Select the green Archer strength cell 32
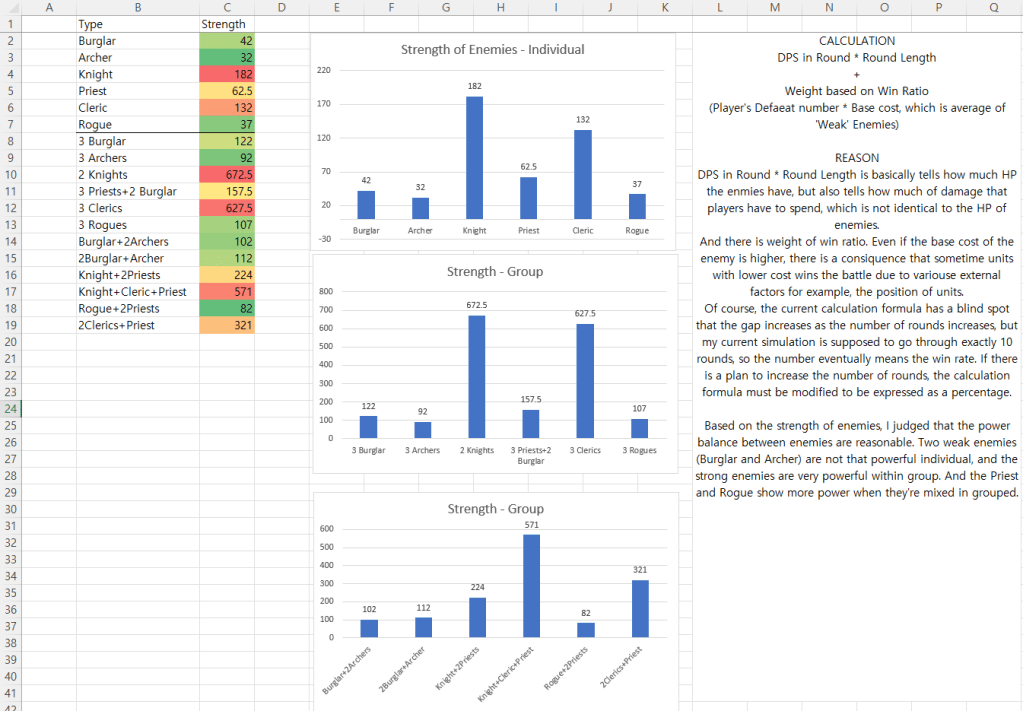This screenshot has width=1023, height=711. point(226,58)
